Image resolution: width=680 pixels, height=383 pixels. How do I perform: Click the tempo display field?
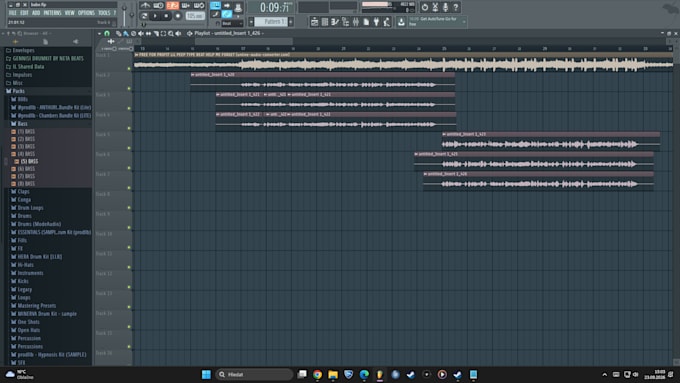(x=195, y=16)
